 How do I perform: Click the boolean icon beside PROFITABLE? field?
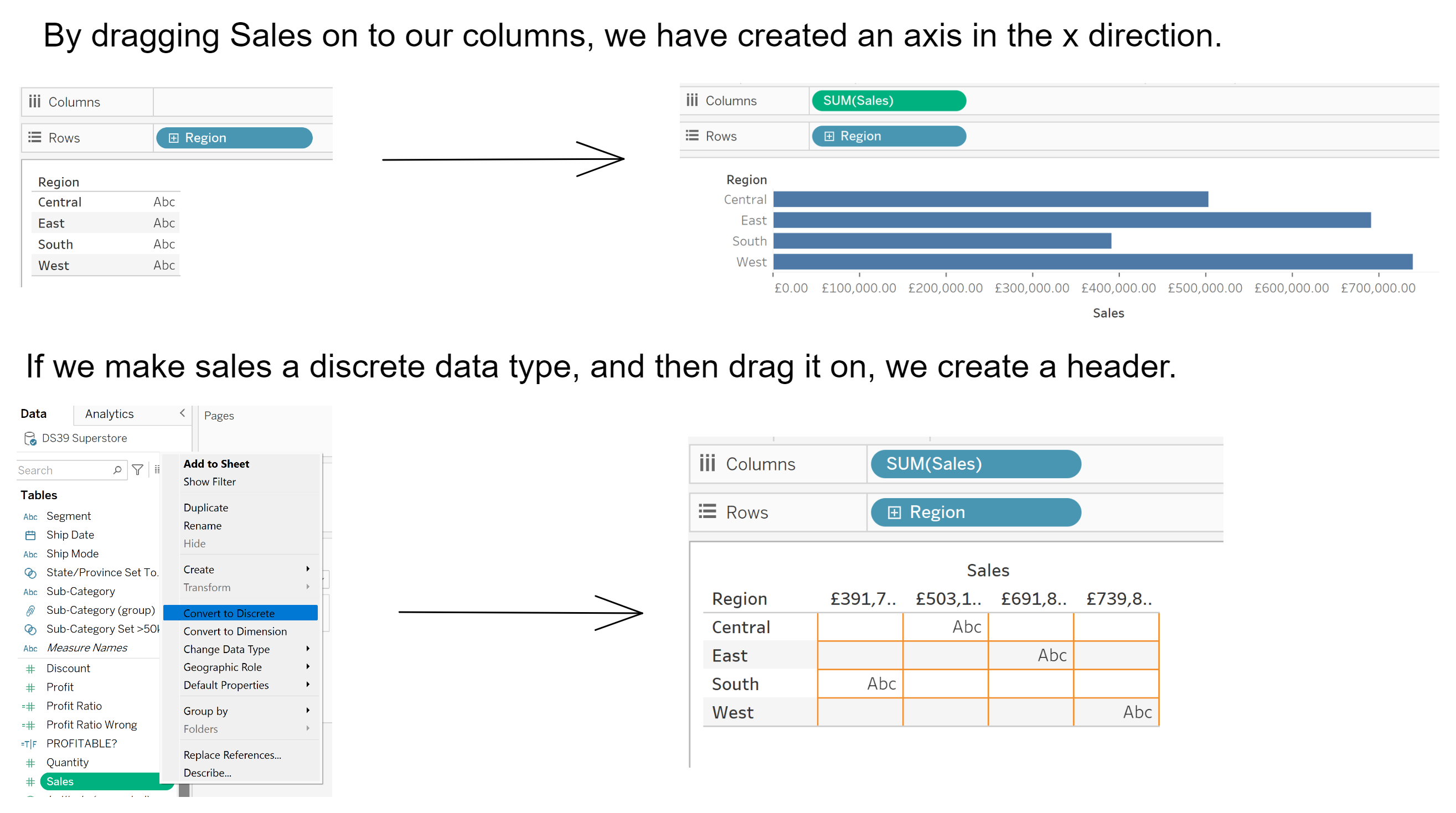(29, 744)
